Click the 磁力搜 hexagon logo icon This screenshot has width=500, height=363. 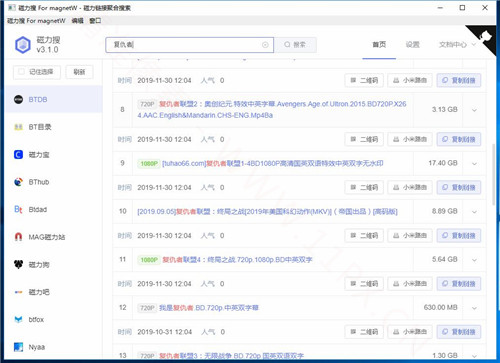coord(23,45)
